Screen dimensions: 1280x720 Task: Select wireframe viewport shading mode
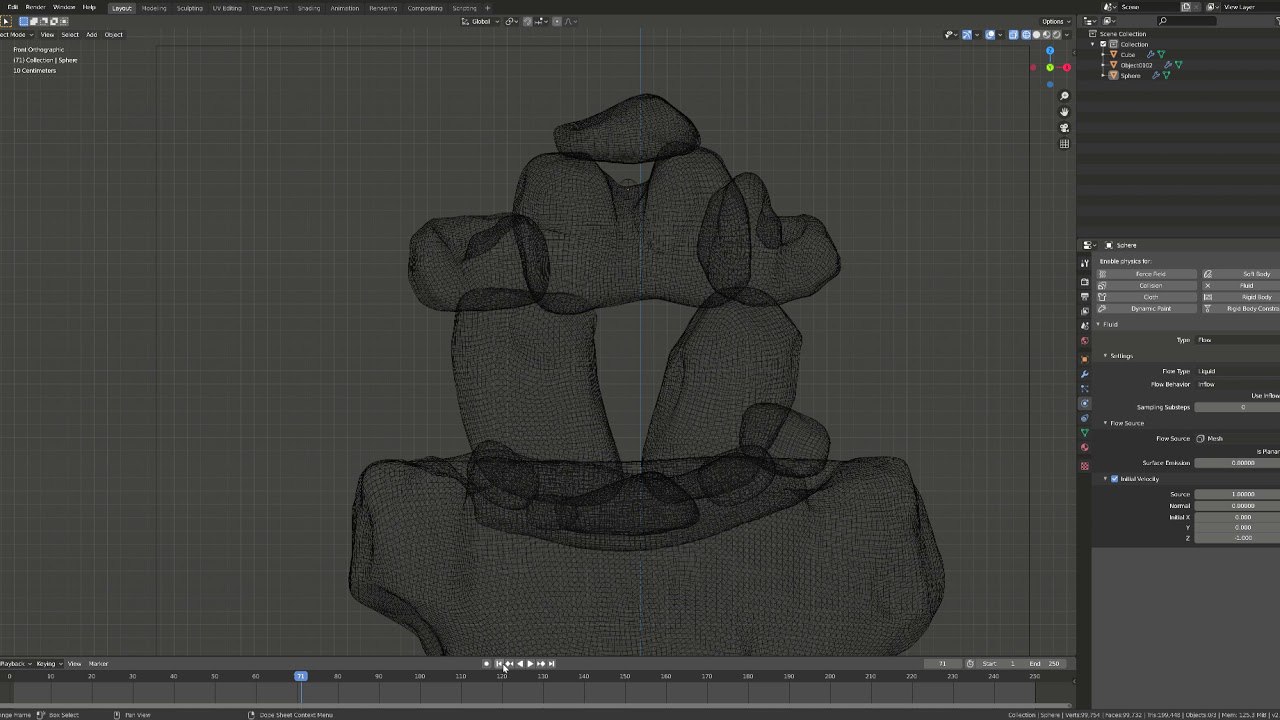pyautogui.click(x=1026, y=35)
